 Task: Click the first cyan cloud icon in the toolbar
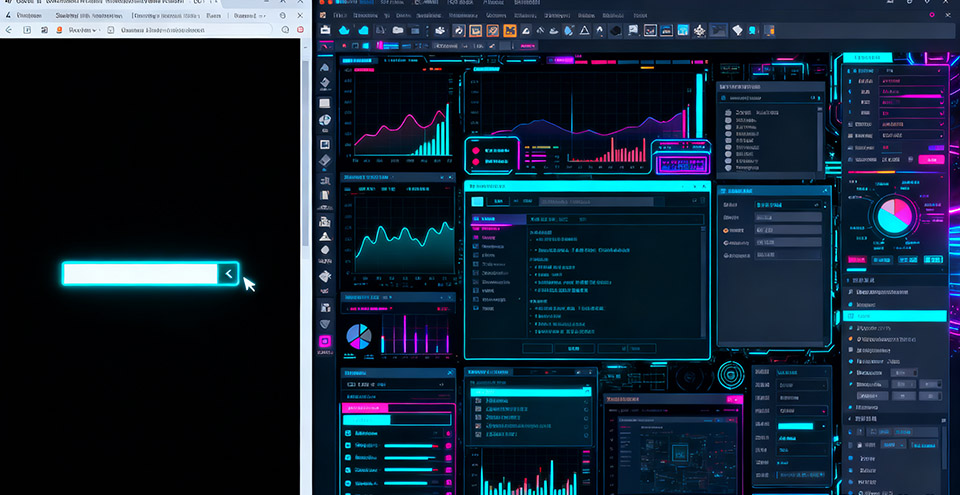(344, 30)
